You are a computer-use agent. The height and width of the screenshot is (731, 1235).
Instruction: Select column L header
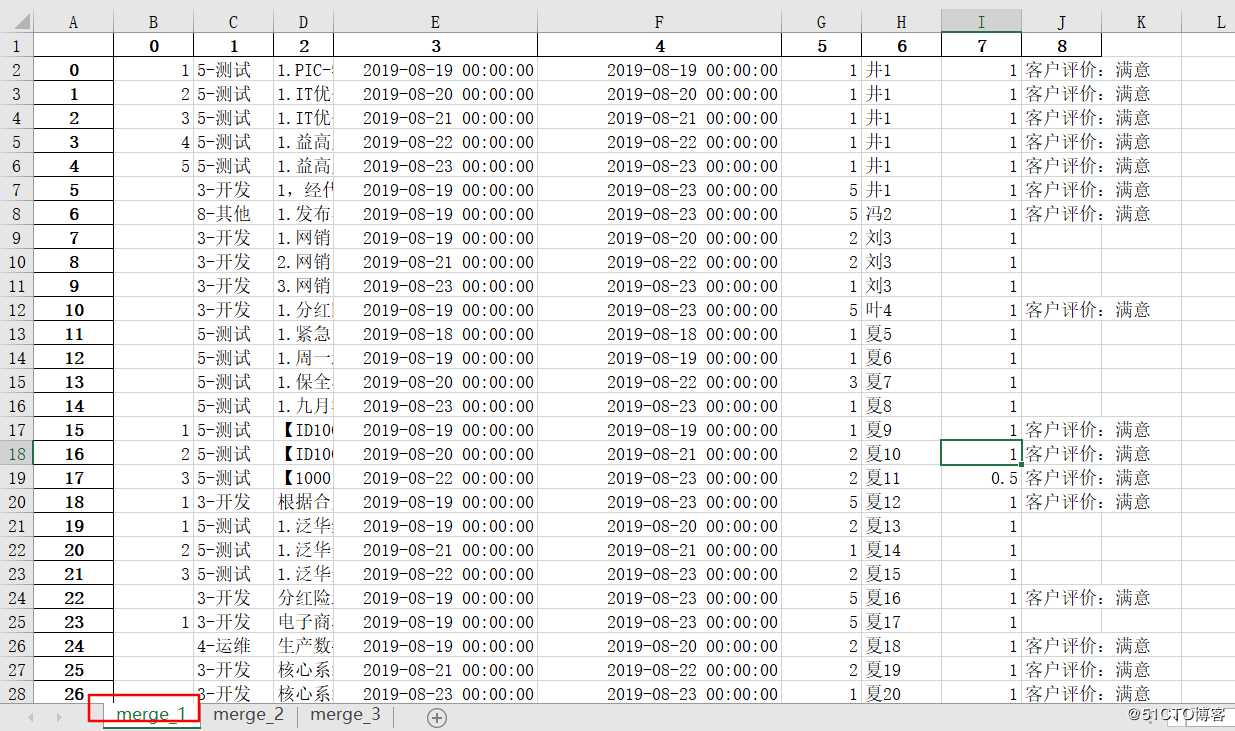[1208, 22]
